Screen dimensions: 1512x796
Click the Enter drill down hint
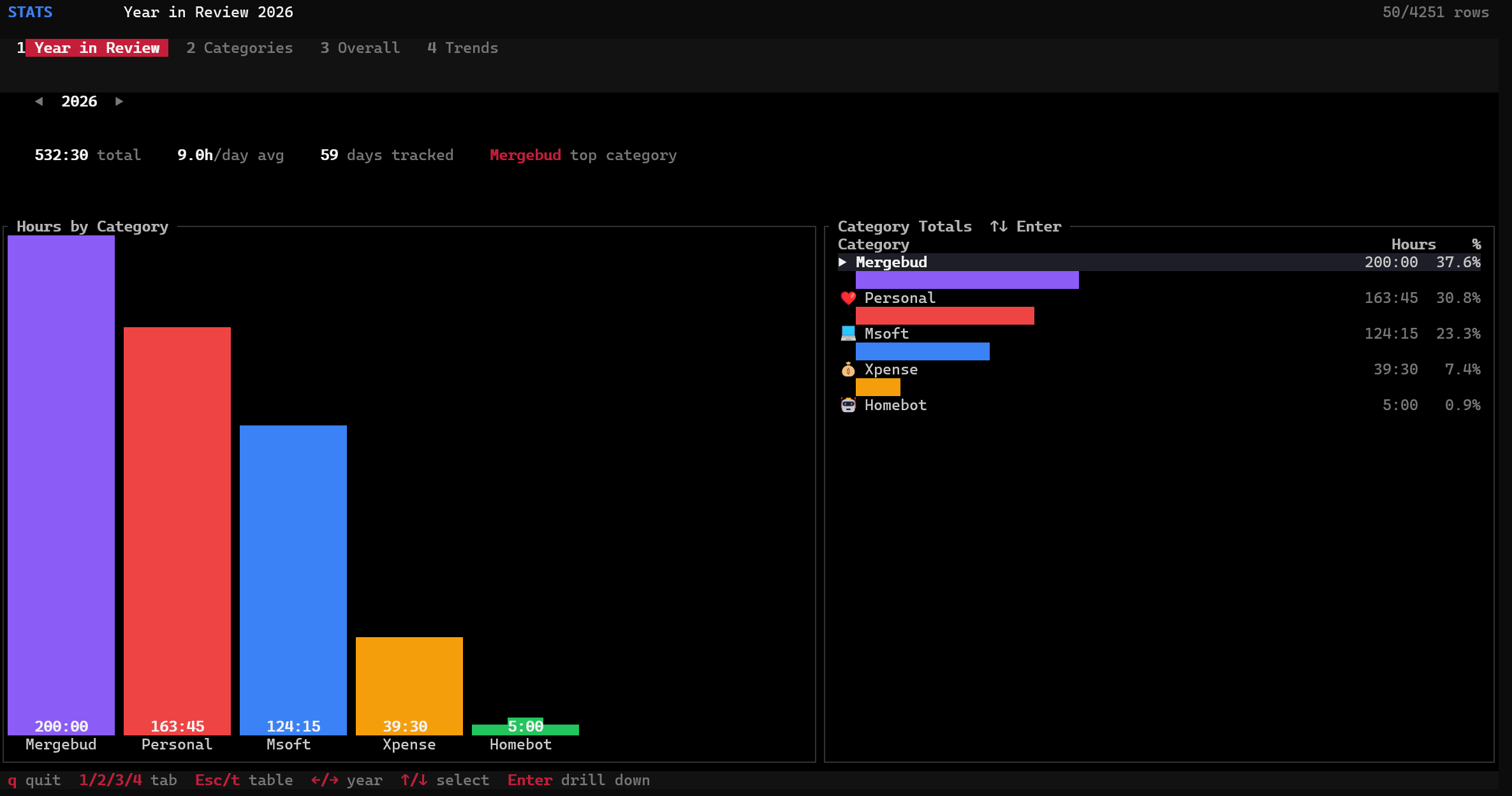coord(579,780)
